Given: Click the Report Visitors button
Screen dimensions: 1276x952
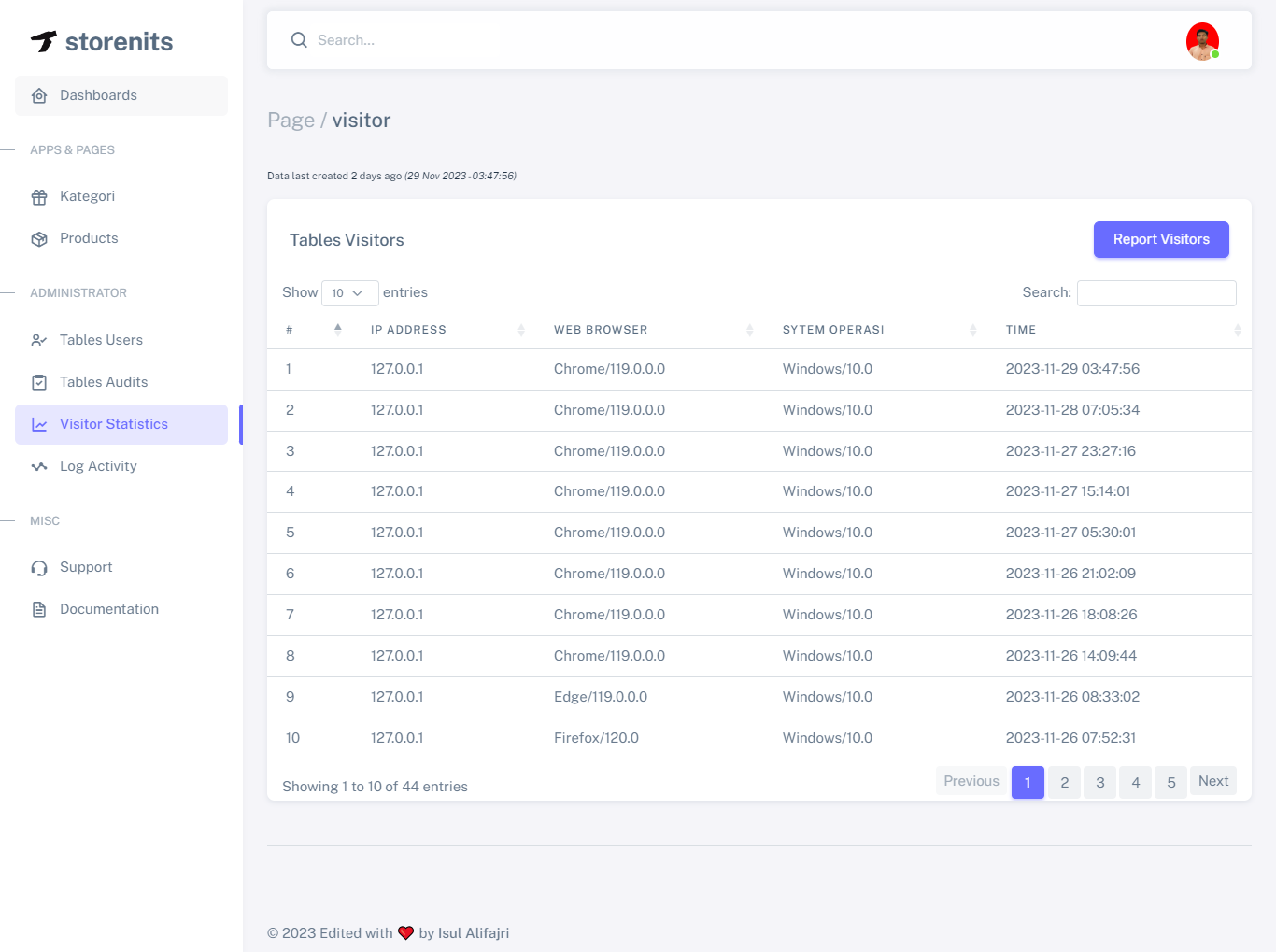Looking at the screenshot, I should (x=1161, y=239).
